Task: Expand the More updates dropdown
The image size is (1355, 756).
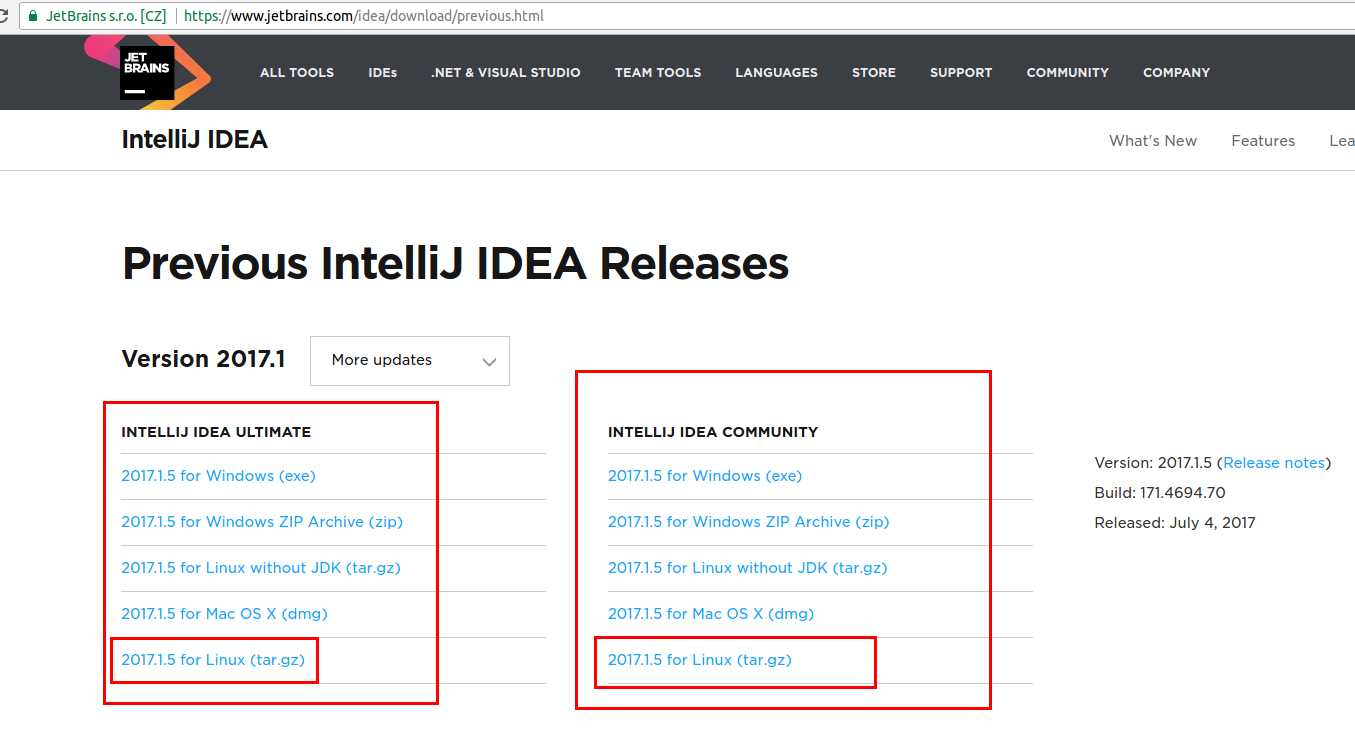Action: click(x=410, y=360)
